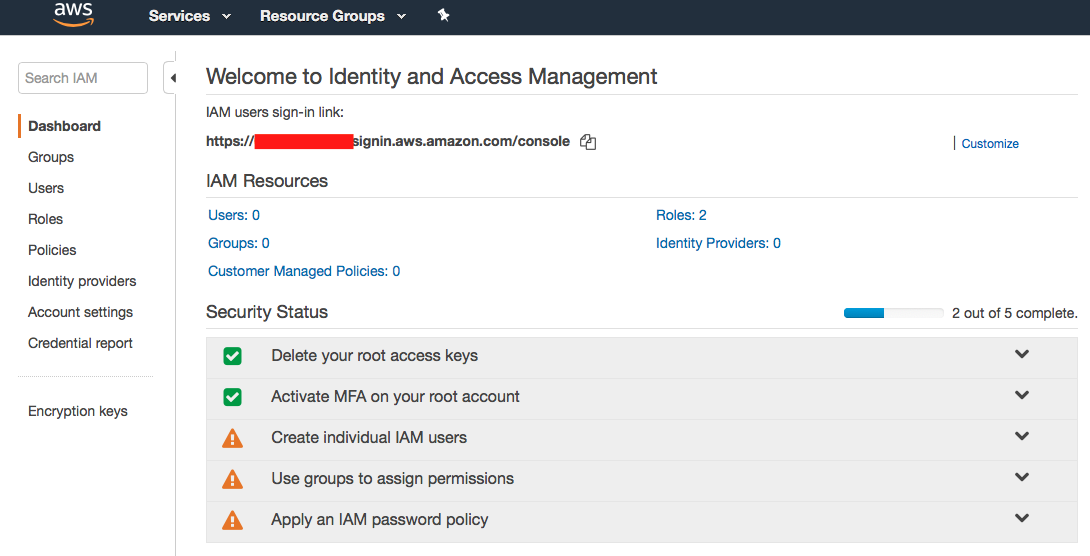The height and width of the screenshot is (556, 1090).
Task: Click the IAM sign-in URL text
Action: (388, 141)
